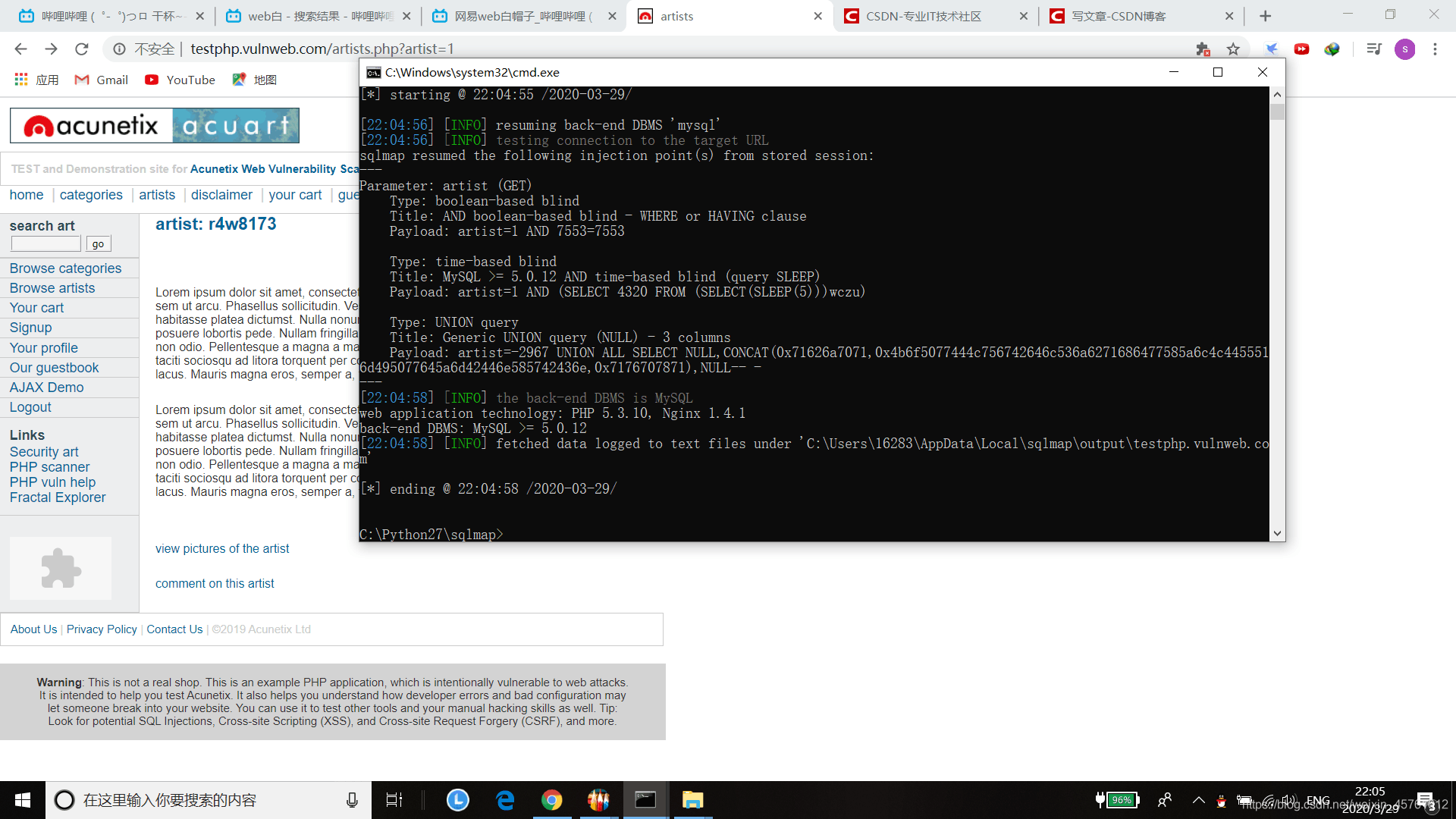
Task: Open Browse categories in sidebar
Action: pyautogui.click(x=65, y=268)
